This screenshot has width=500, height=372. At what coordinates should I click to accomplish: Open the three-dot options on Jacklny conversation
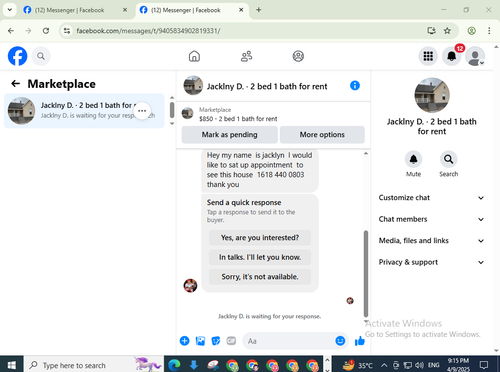point(142,111)
